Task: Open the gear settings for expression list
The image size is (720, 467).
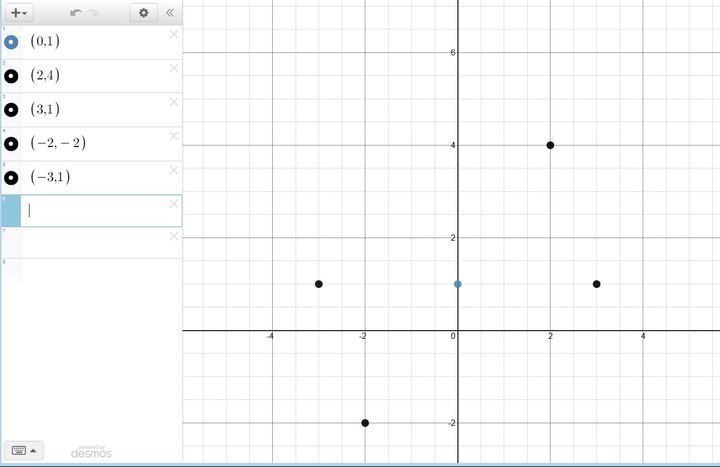Action: [x=144, y=13]
